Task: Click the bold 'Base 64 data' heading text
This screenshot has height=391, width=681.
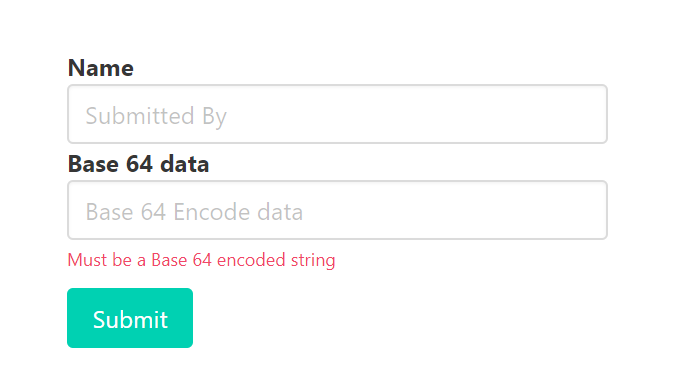Action: click(x=138, y=164)
